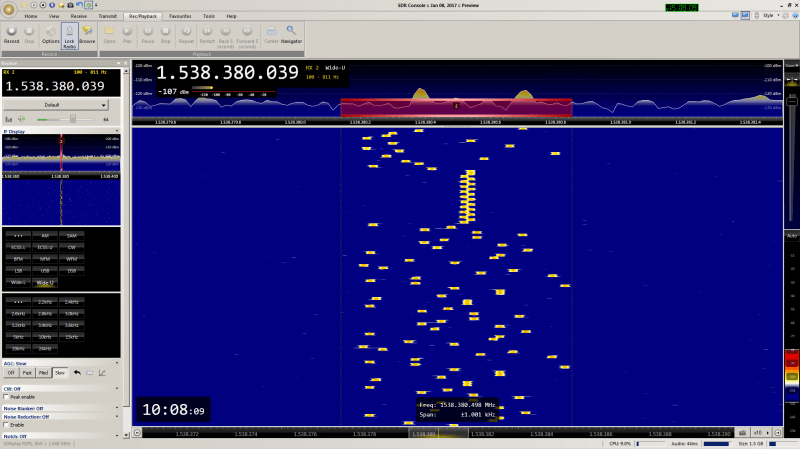Screen dimensions: 800x449
Task: Open the Tools ribbon tab
Action: (209, 16)
